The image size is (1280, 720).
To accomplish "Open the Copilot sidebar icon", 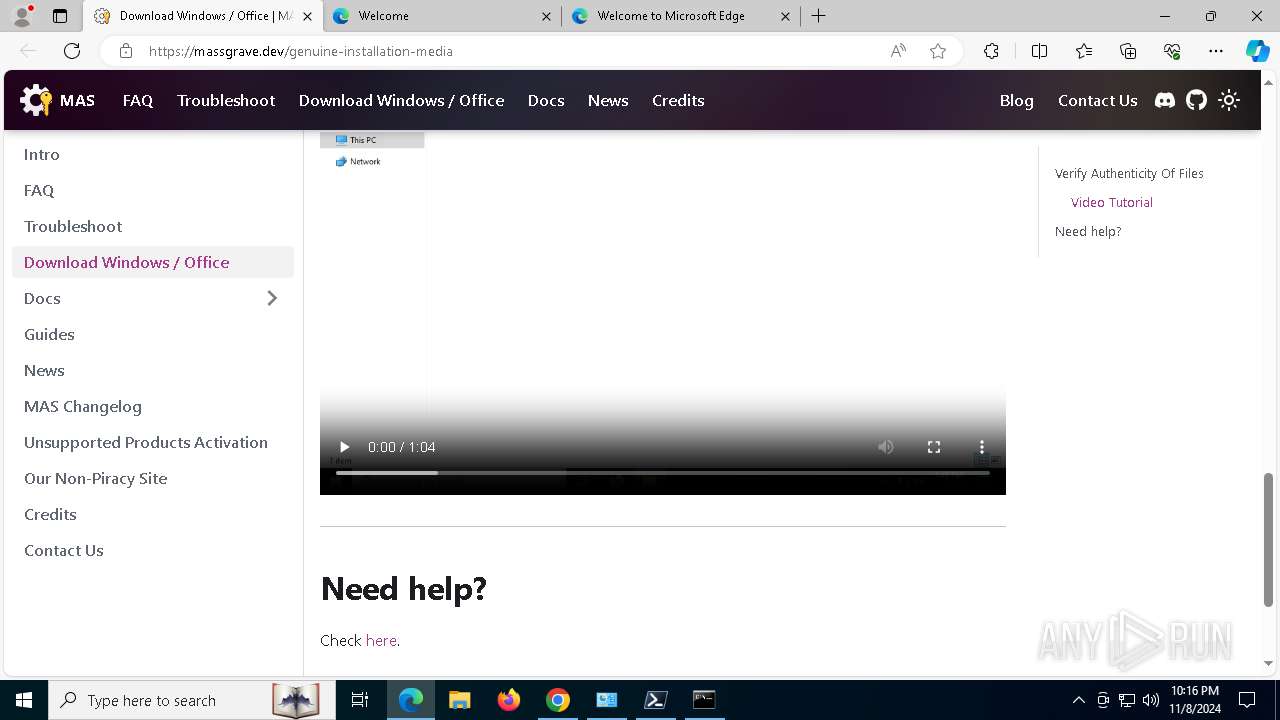I will point(1257,51).
